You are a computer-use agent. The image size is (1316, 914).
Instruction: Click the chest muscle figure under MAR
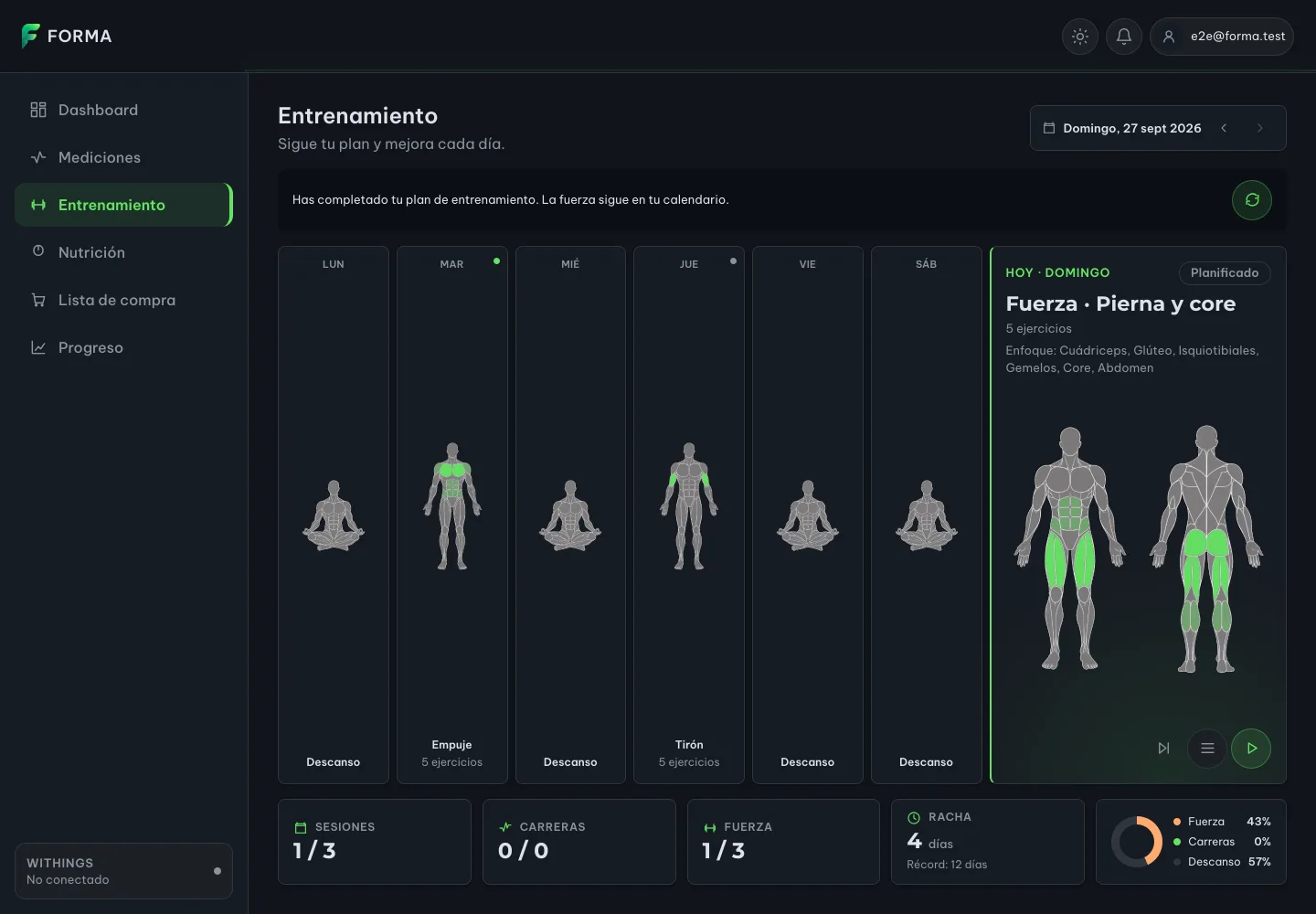(452, 506)
